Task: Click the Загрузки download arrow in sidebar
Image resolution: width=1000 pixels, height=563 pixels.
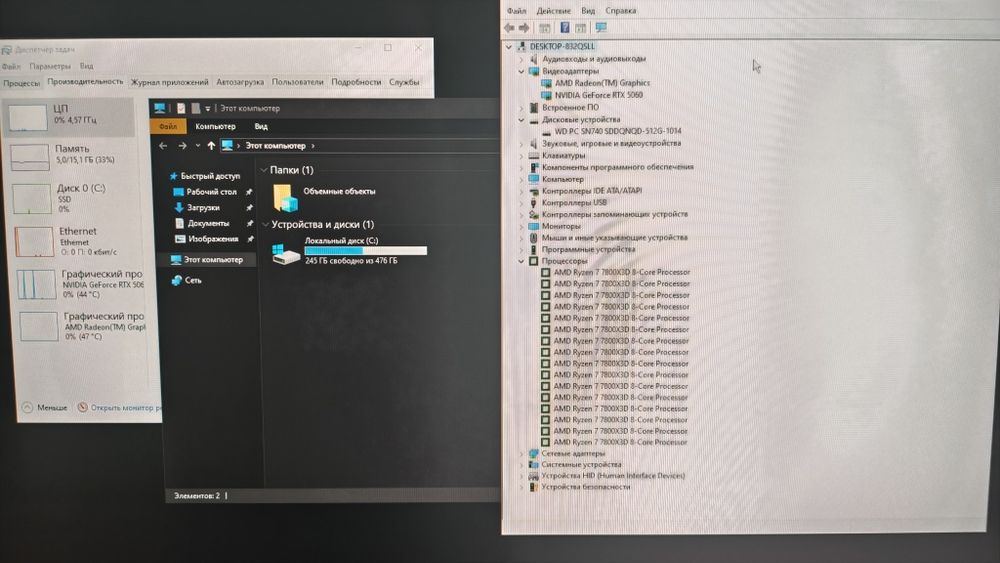Action: tap(179, 207)
